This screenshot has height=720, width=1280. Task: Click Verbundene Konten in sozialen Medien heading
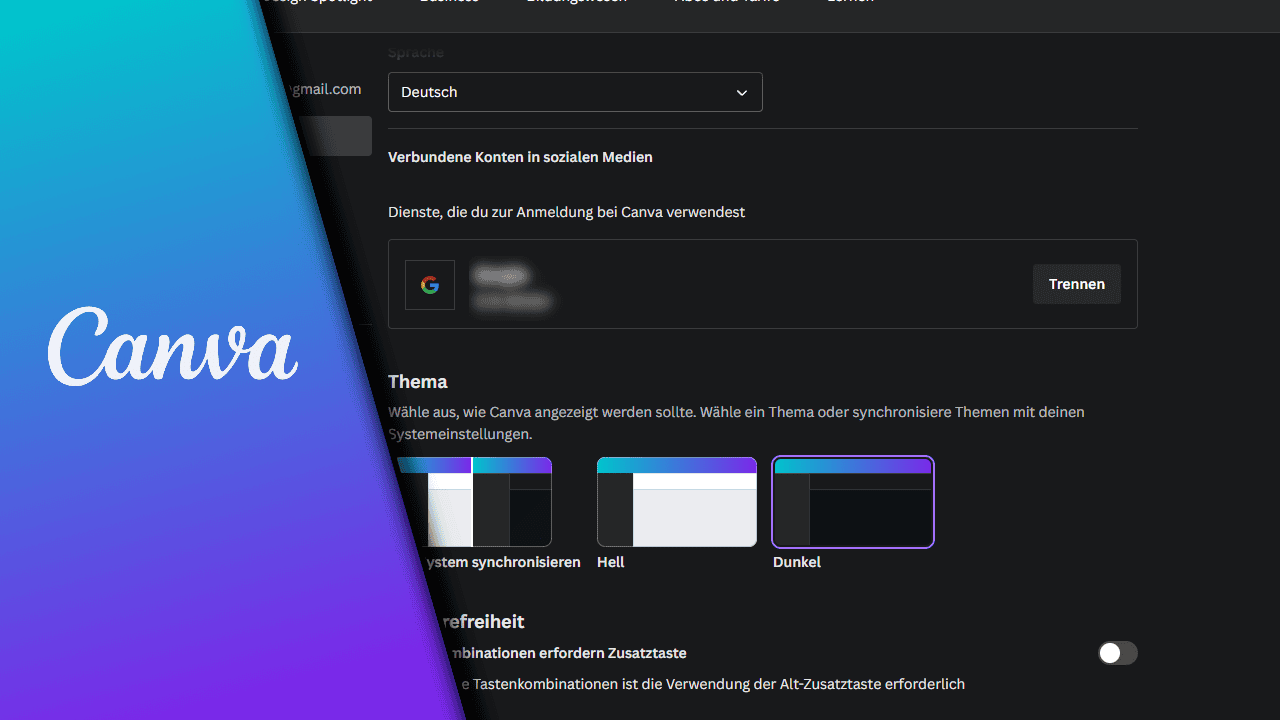point(520,157)
